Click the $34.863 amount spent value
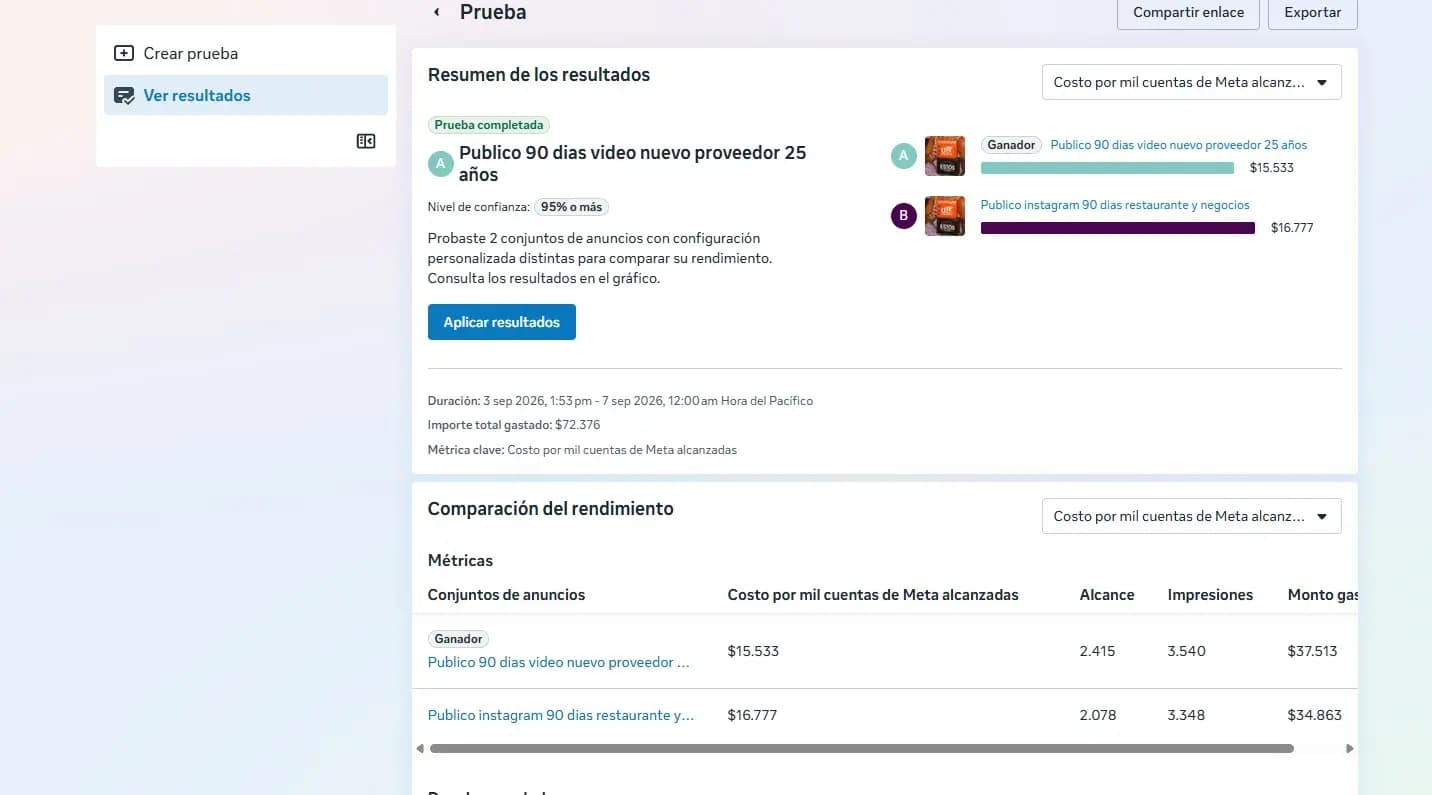1432x795 pixels. (x=1315, y=715)
